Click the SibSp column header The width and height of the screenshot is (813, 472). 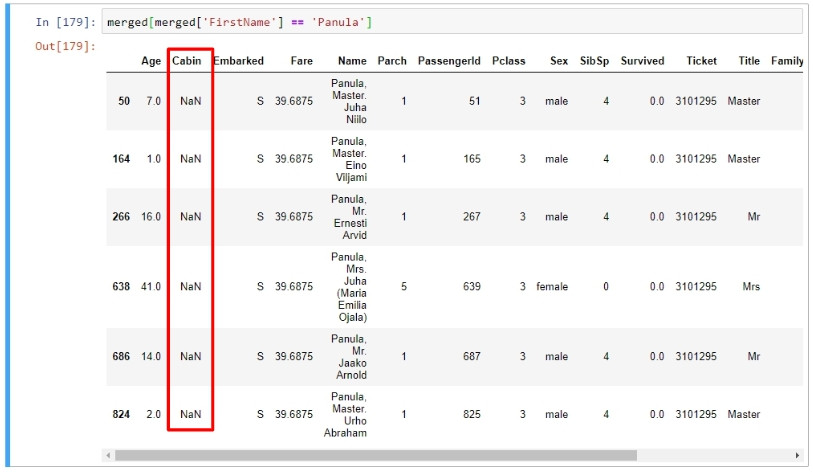pos(594,61)
